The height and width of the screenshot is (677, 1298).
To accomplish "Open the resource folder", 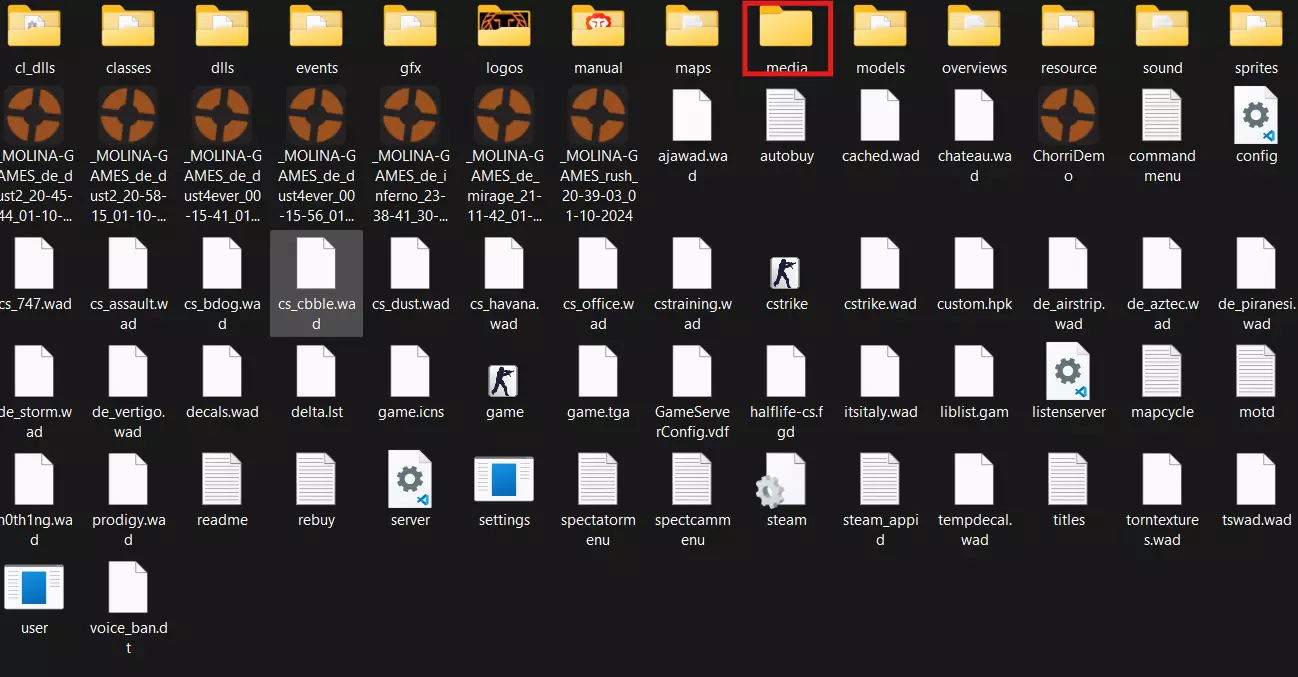I will [1068, 38].
